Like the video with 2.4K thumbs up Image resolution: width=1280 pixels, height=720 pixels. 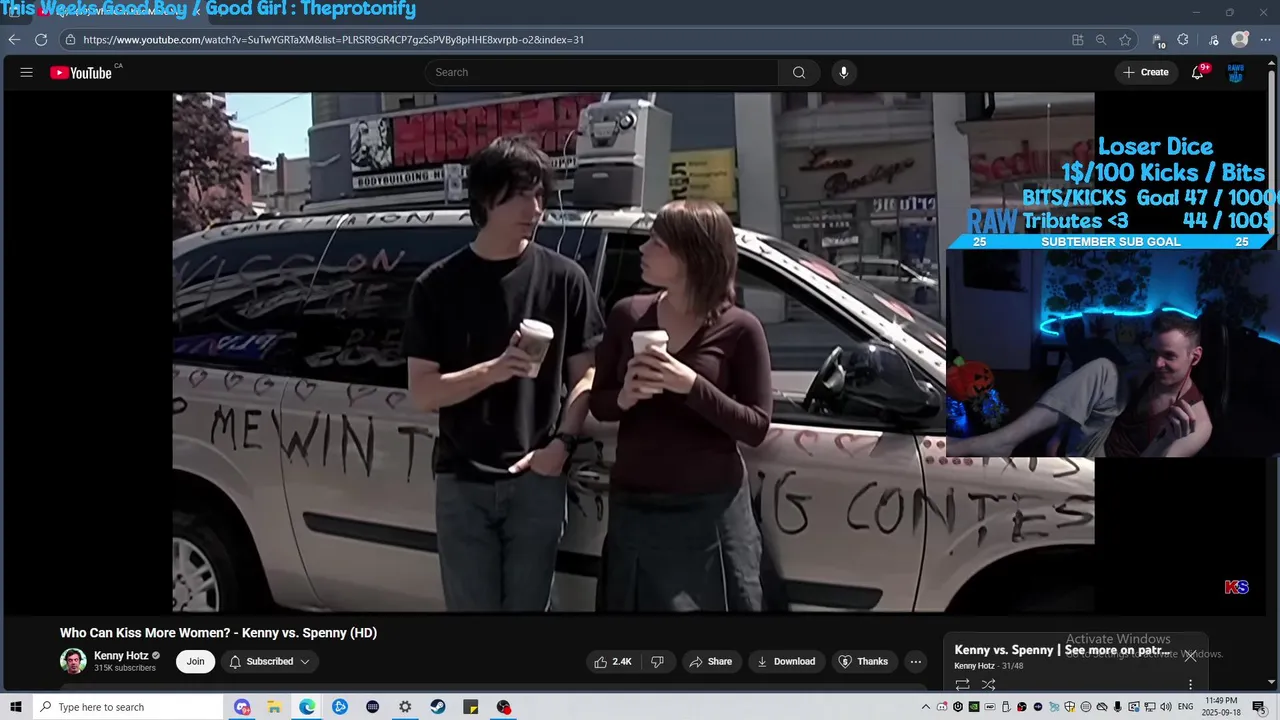[x=613, y=661]
